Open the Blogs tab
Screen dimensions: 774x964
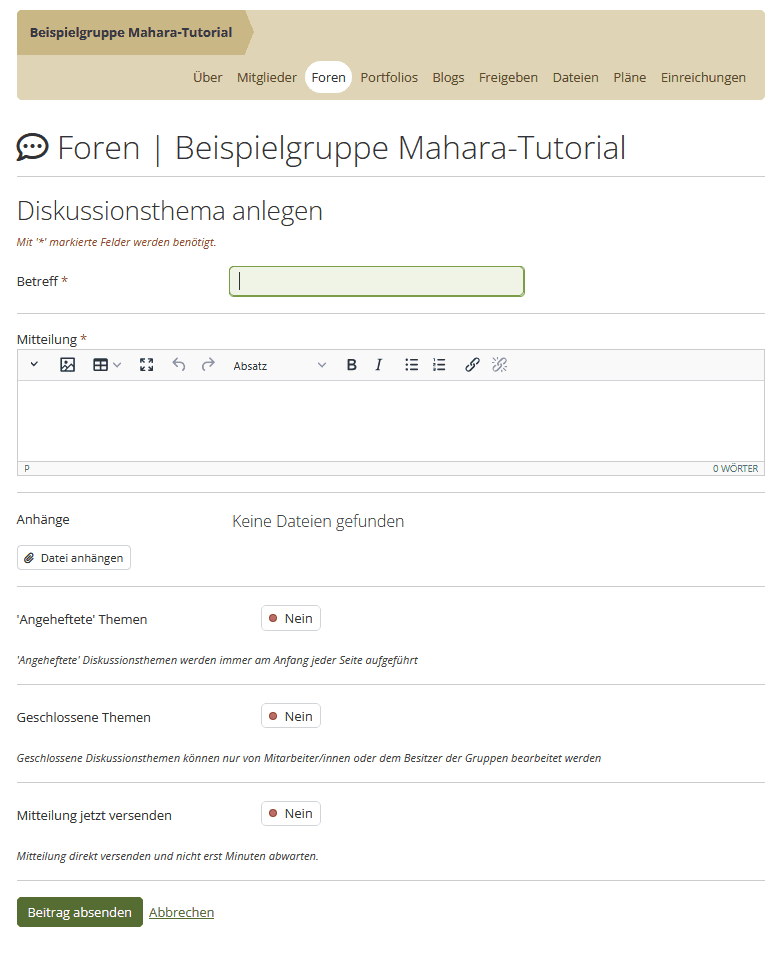[448, 77]
